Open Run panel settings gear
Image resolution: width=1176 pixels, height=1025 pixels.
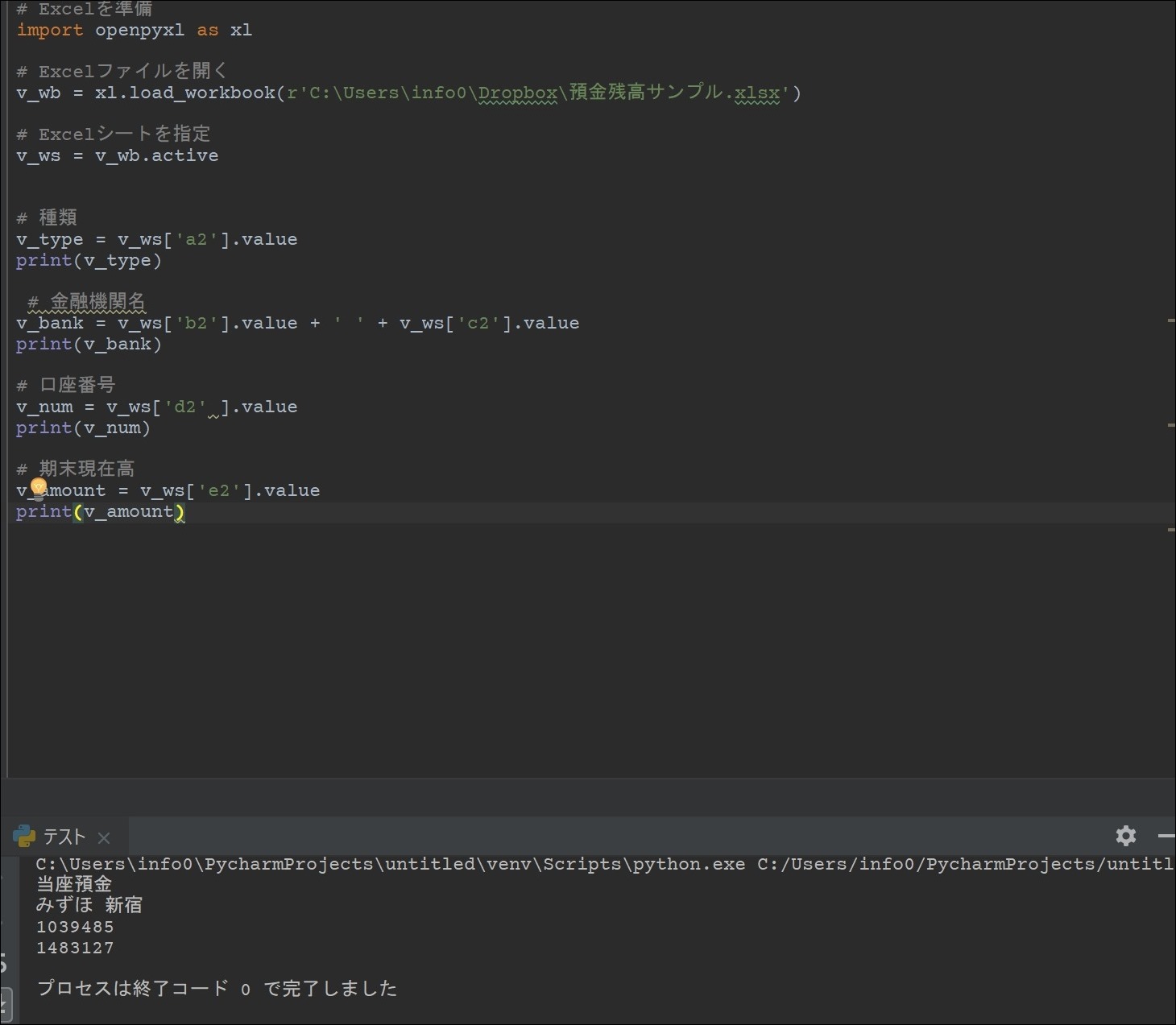[x=1125, y=836]
